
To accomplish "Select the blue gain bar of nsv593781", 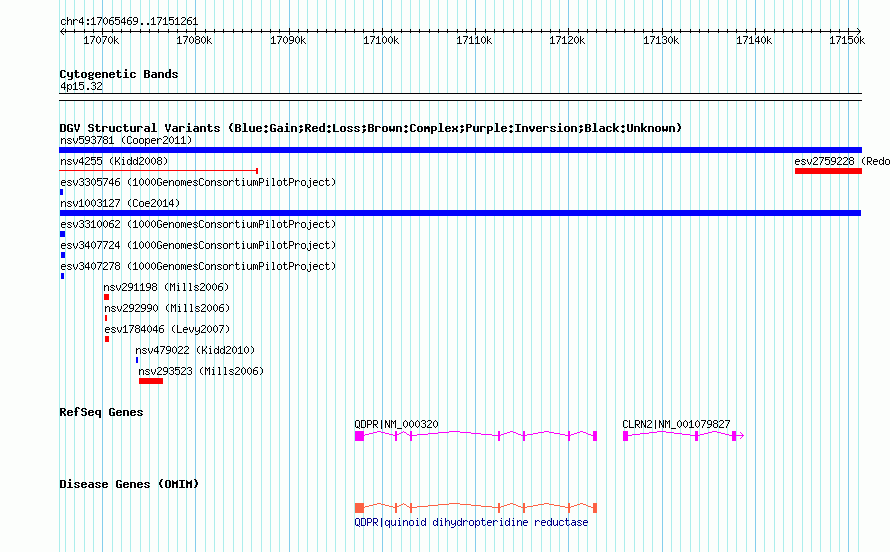I will (460, 150).
